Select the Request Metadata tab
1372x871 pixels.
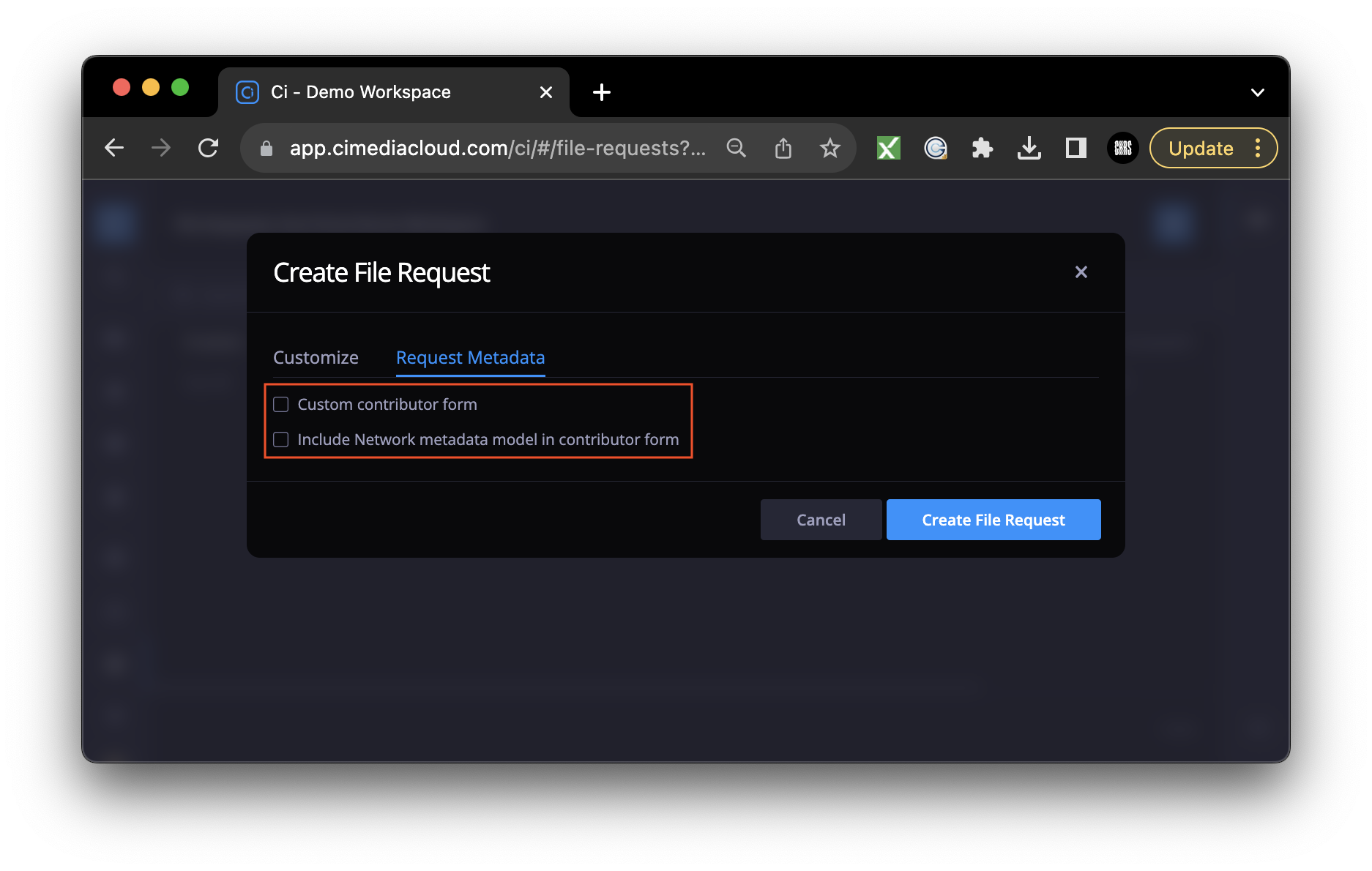[470, 357]
